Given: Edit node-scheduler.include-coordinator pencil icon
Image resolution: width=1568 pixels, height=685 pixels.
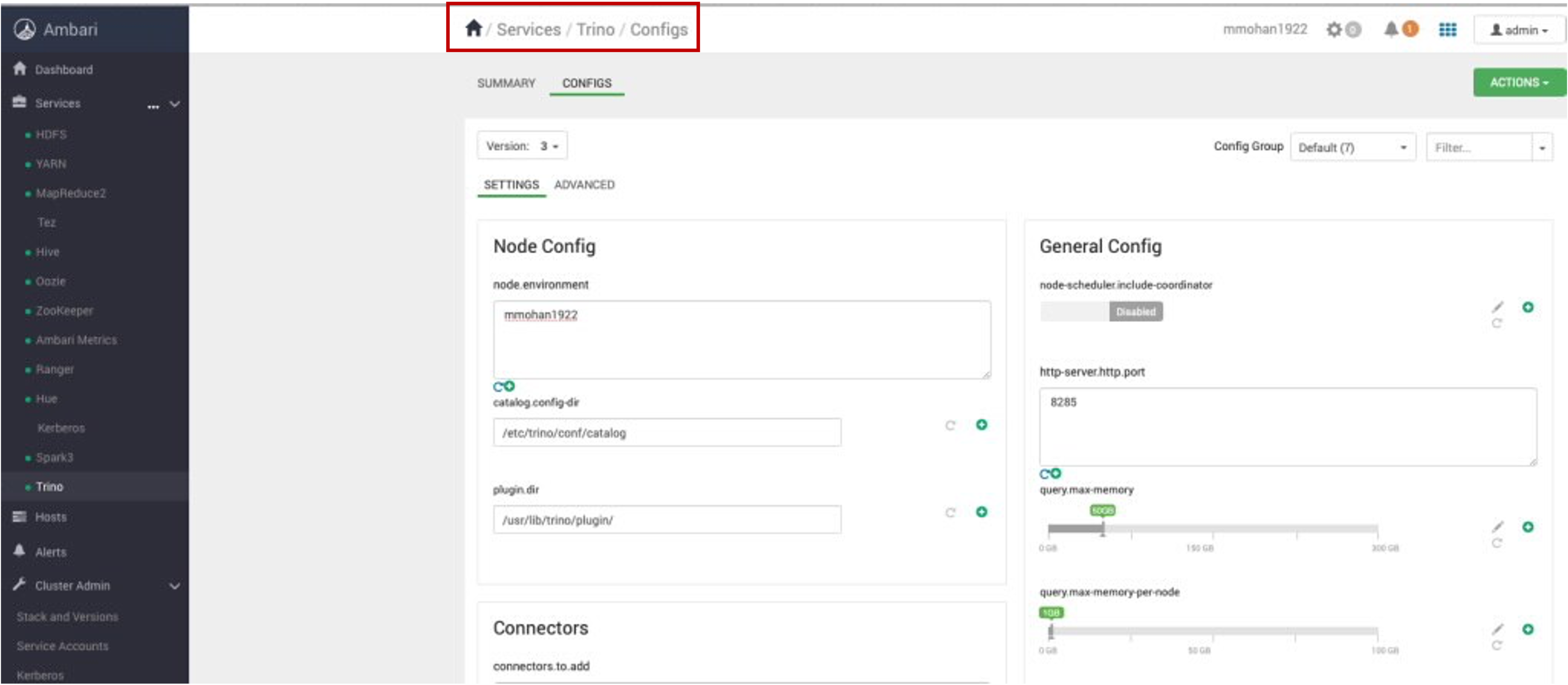Looking at the screenshot, I should pyautogui.click(x=1497, y=307).
